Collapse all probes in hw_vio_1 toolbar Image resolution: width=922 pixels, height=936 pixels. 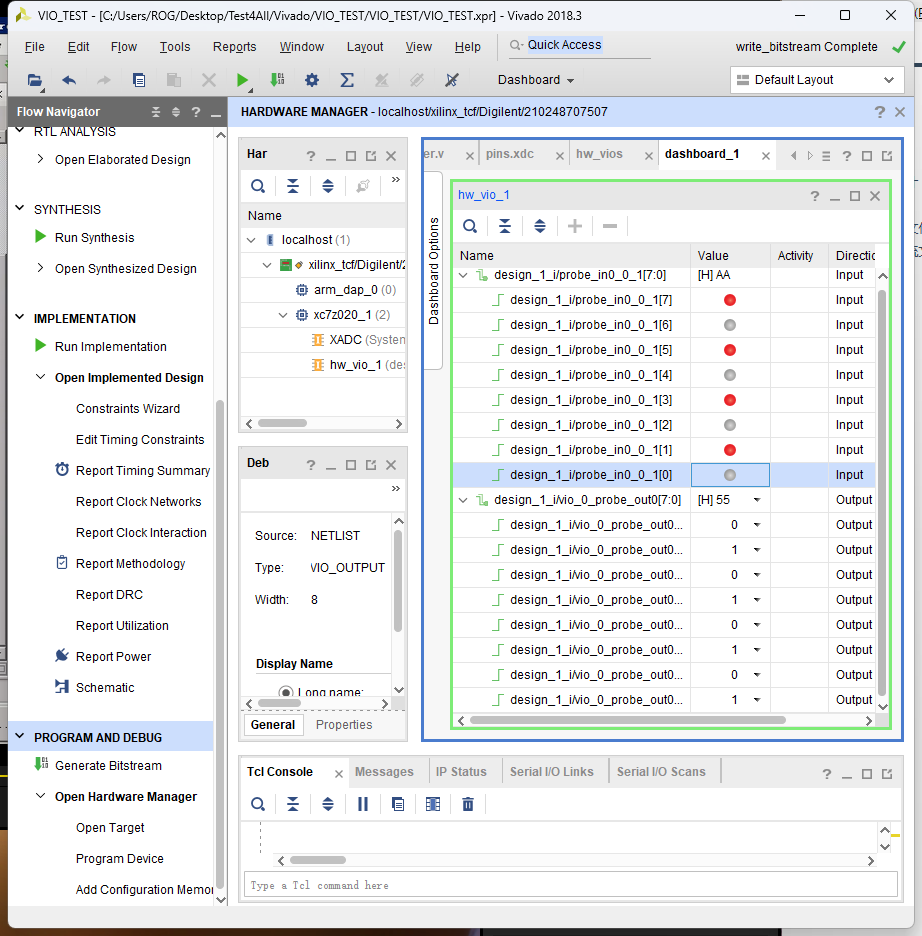(x=505, y=226)
